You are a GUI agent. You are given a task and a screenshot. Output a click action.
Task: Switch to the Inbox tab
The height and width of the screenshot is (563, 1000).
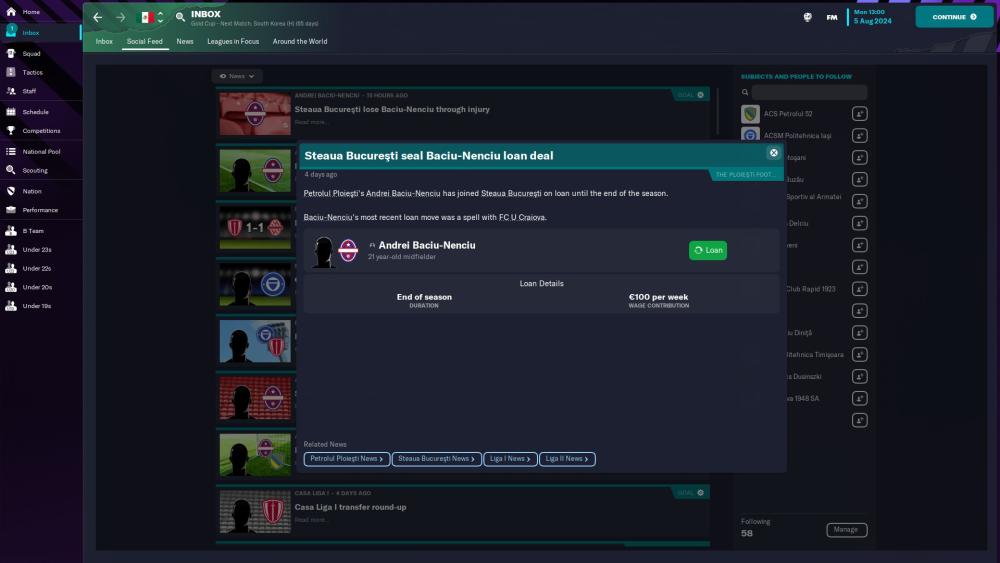pos(104,41)
